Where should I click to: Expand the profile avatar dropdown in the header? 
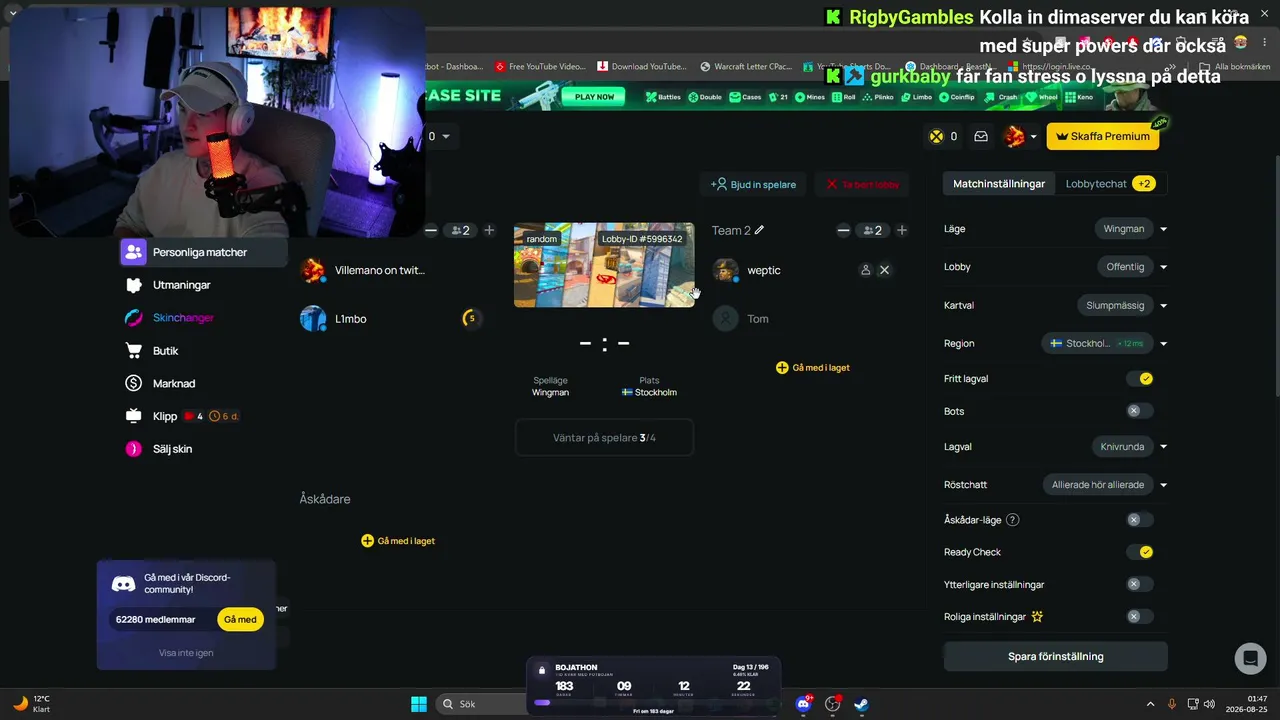click(x=1021, y=137)
